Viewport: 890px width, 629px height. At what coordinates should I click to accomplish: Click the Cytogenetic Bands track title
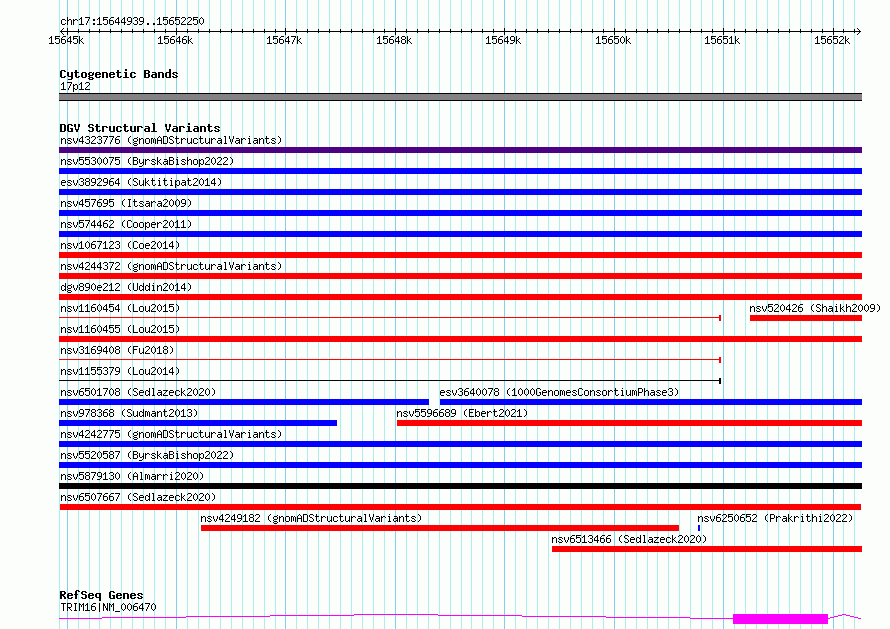tap(119, 74)
